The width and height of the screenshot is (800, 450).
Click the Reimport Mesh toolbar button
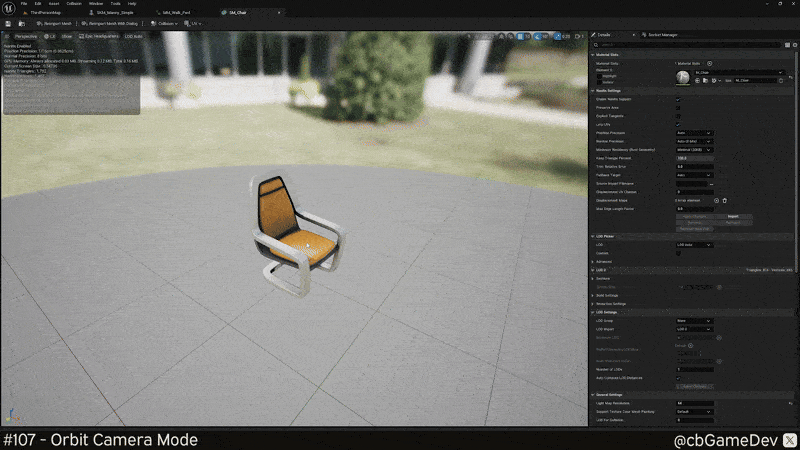pyautogui.click(x=54, y=23)
